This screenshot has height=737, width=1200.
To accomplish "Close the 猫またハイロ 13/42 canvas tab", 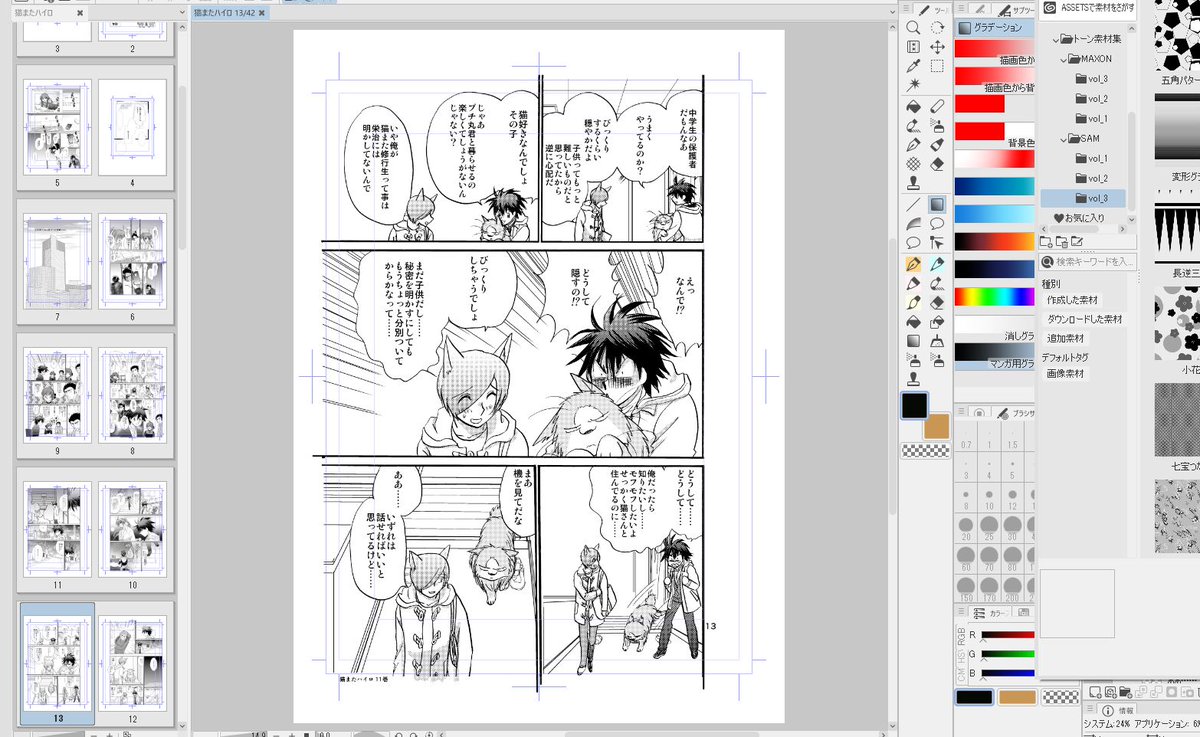I will [262, 13].
